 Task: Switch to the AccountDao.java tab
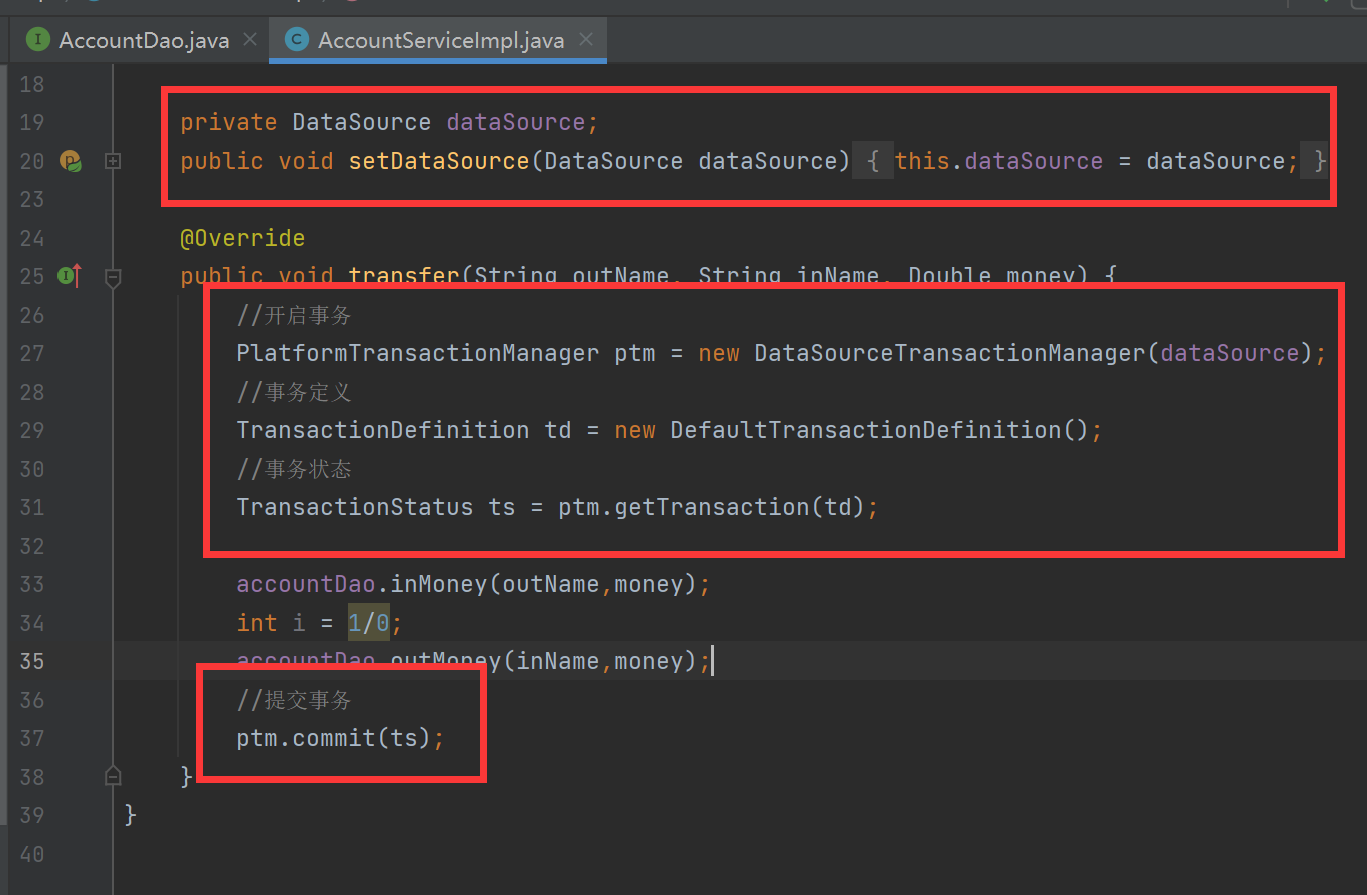pos(144,40)
